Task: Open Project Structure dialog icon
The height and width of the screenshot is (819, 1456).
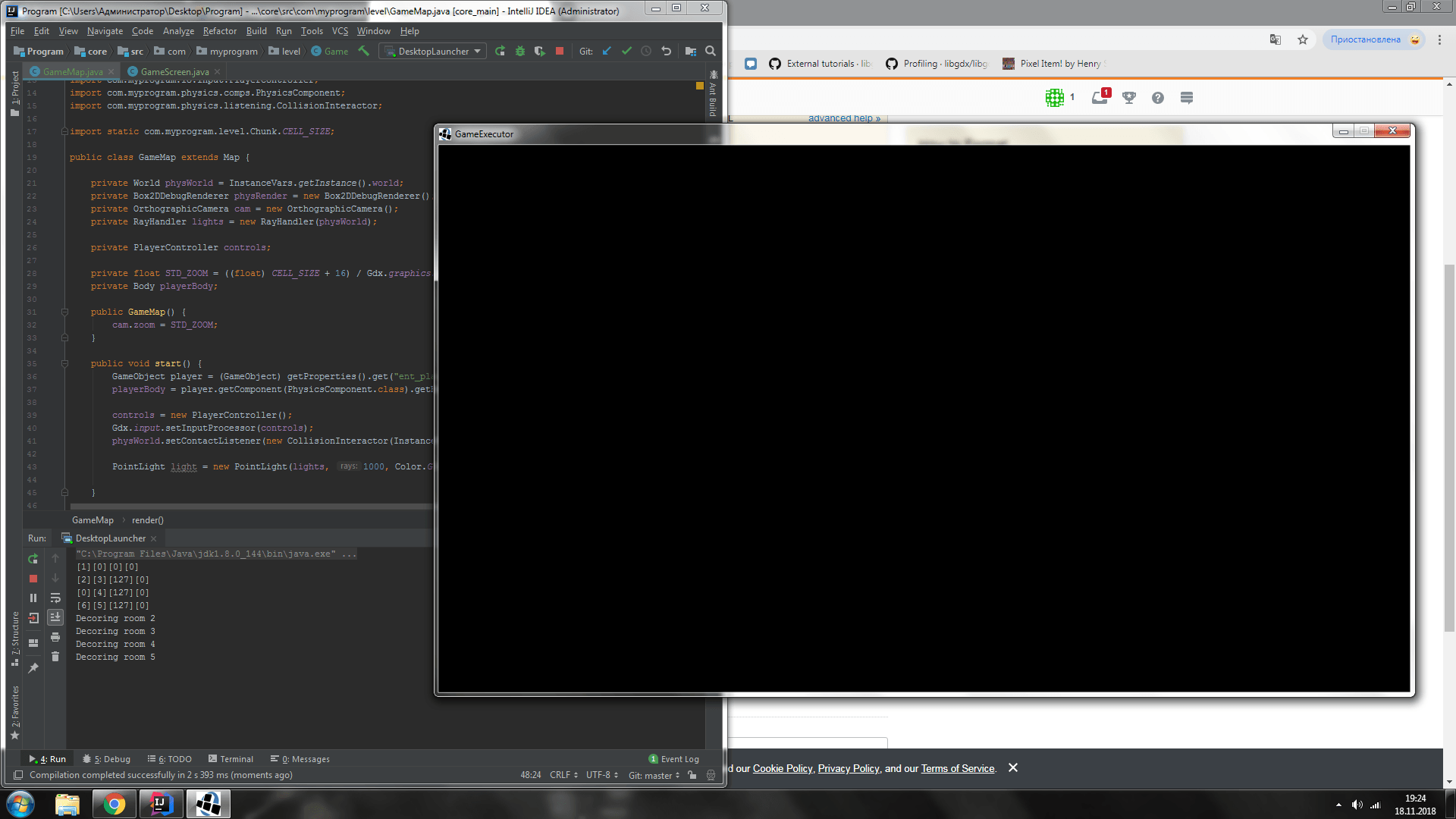Action: [x=691, y=51]
